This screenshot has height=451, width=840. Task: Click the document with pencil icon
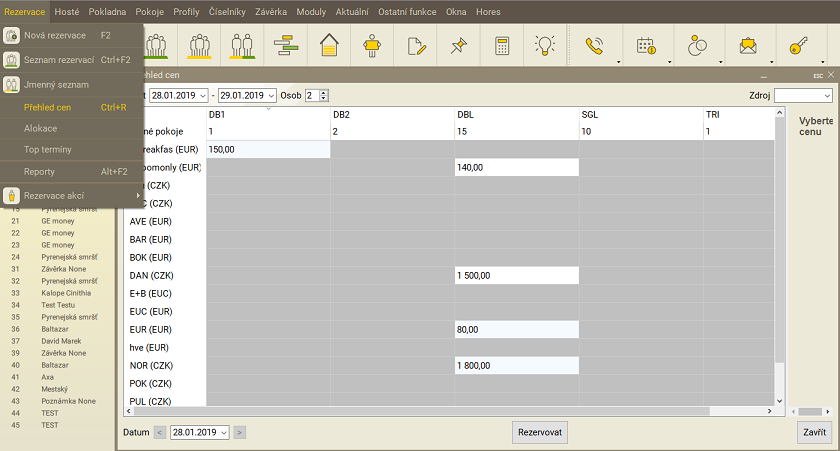(416, 46)
